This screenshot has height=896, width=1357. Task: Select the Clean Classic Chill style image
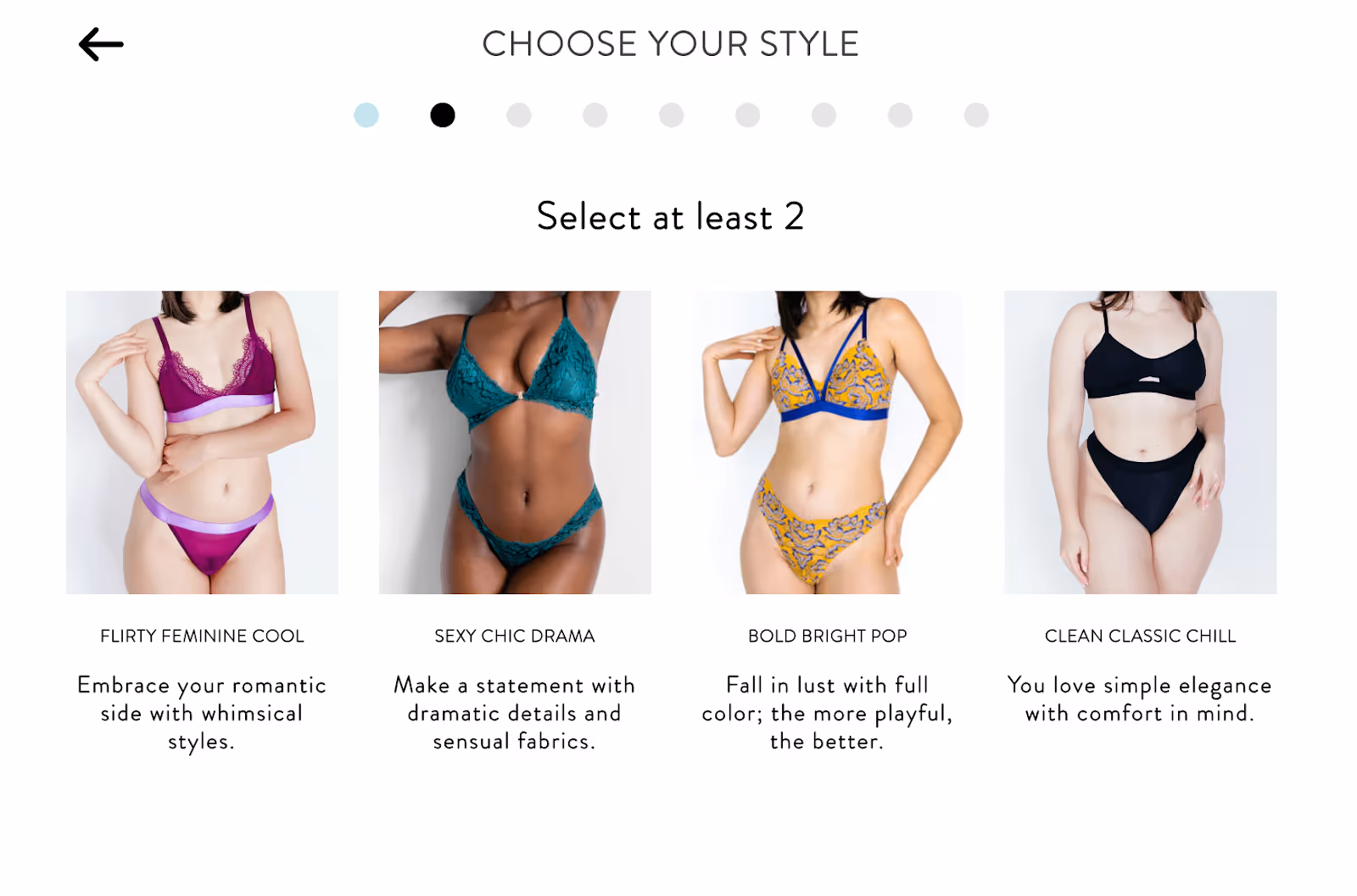pos(1141,442)
